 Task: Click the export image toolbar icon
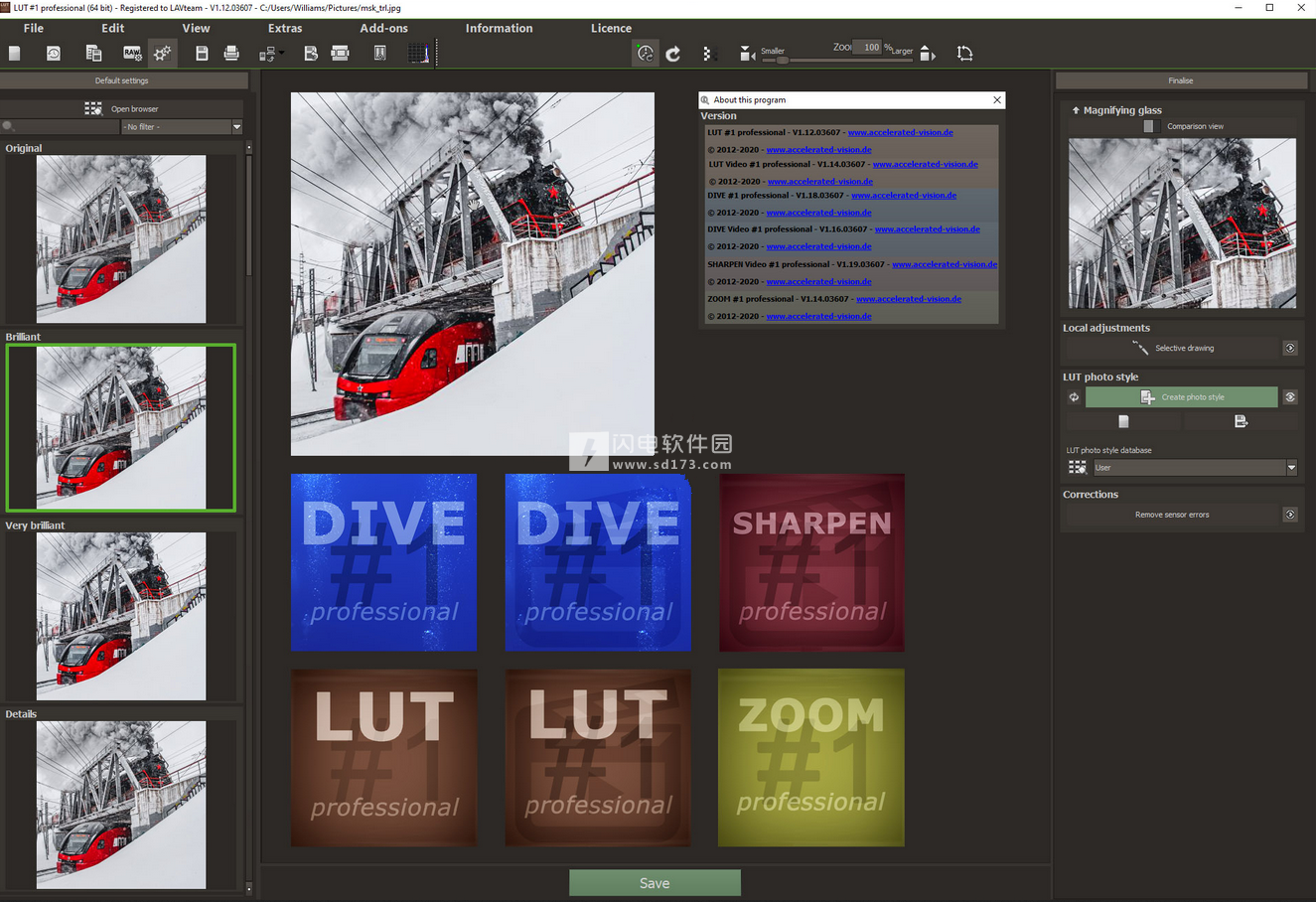(x=311, y=54)
